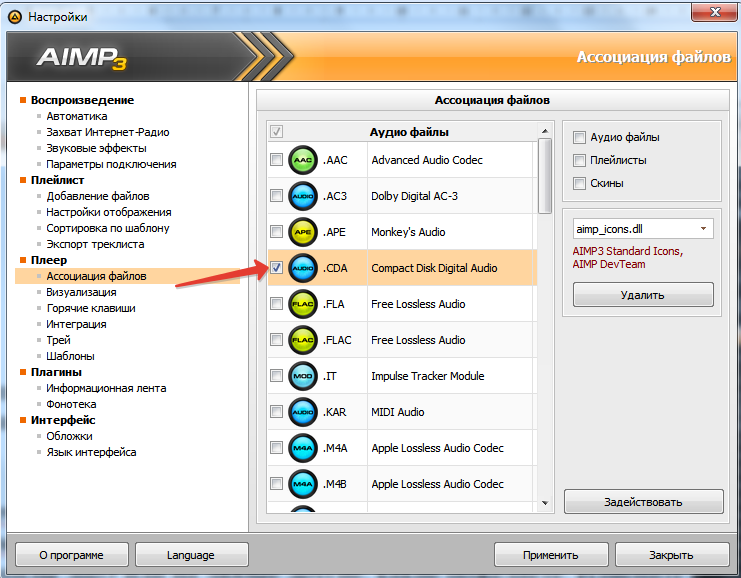
Task: Enable the .AAC file association checkbox
Action: 276,160
